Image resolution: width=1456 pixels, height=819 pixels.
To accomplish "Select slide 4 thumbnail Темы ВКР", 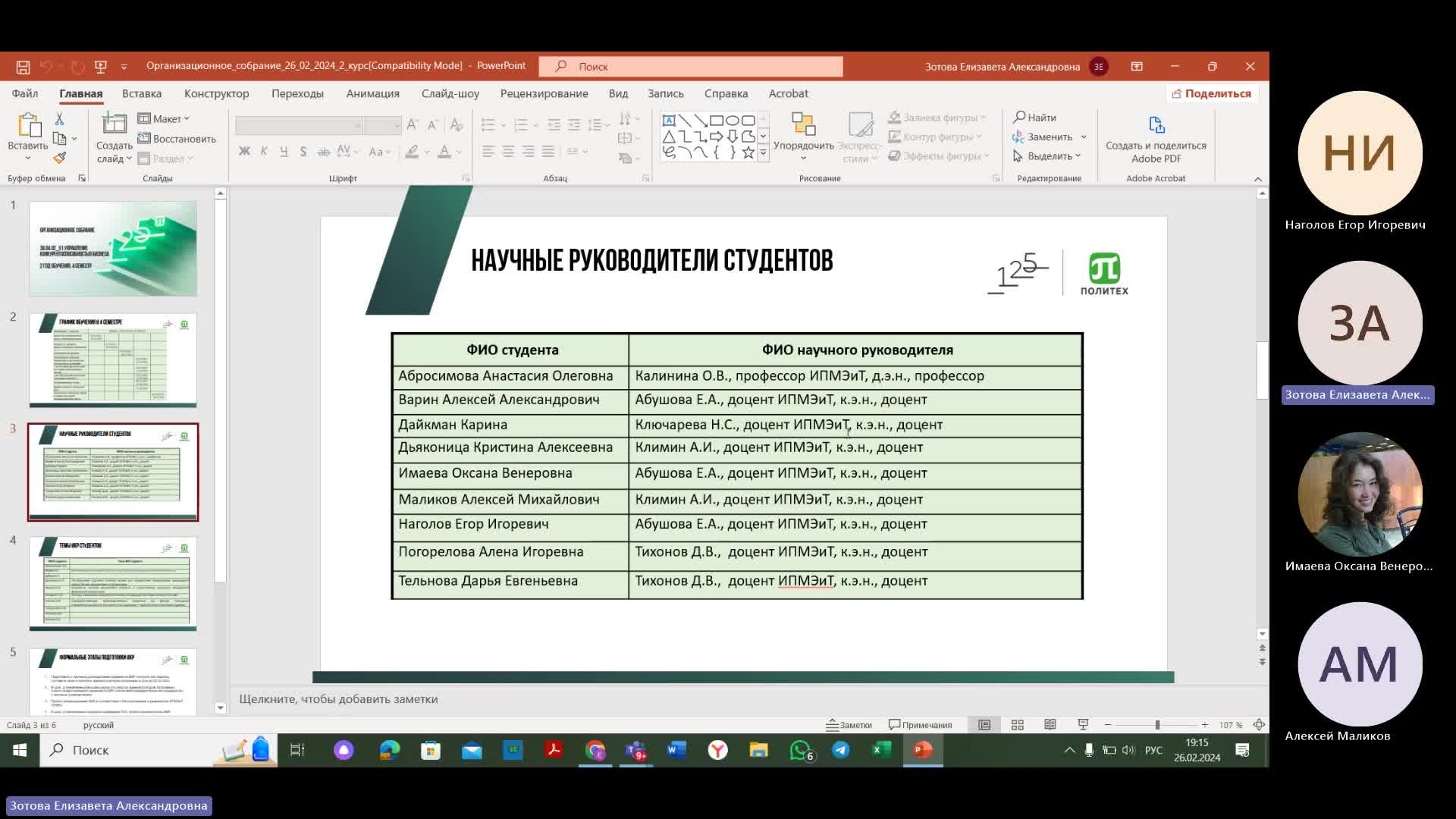I will (113, 584).
